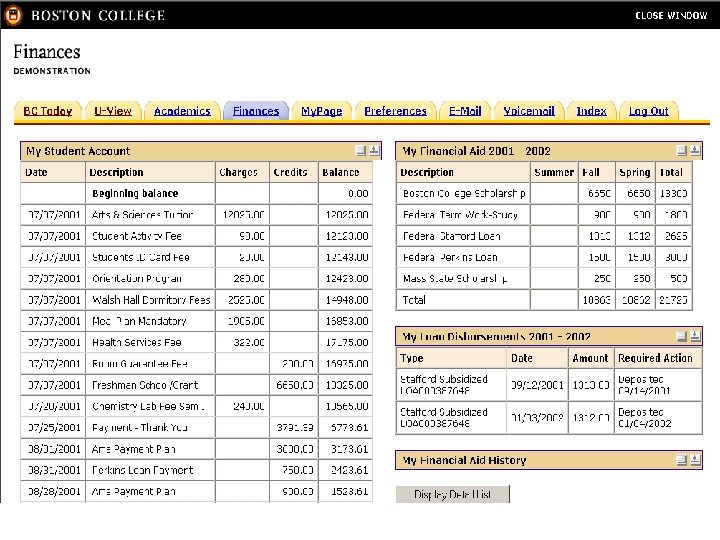Click the Charges column header
The height and width of the screenshot is (540, 720).
pos(242,172)
